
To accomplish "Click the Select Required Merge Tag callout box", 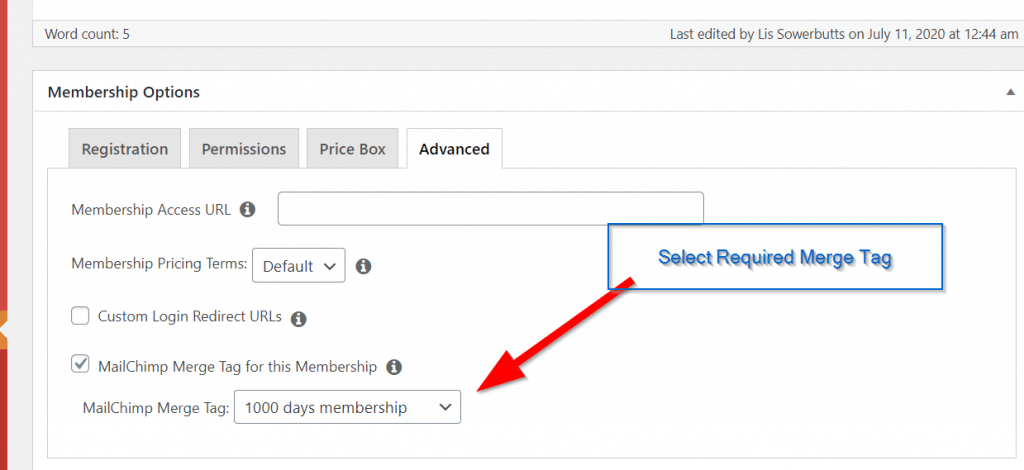I will click(x=775, y=257).
